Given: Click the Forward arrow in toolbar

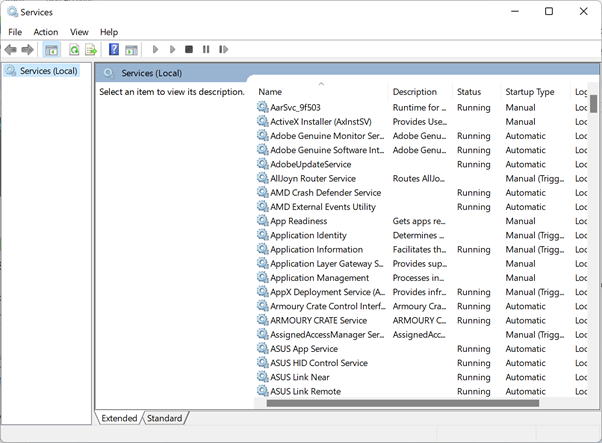Looking at the screenshot, I should pyautogui.click(x=27, y=50).
